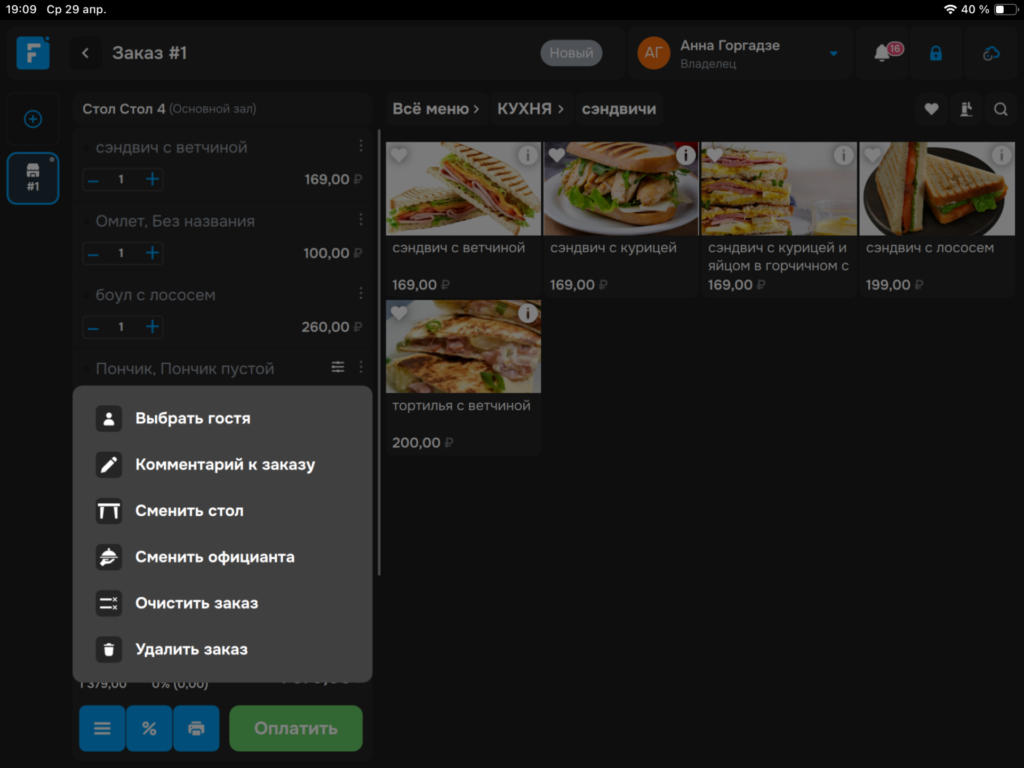
Task: Choose Выбрать гостя from menu
Action: click(223, 418)
